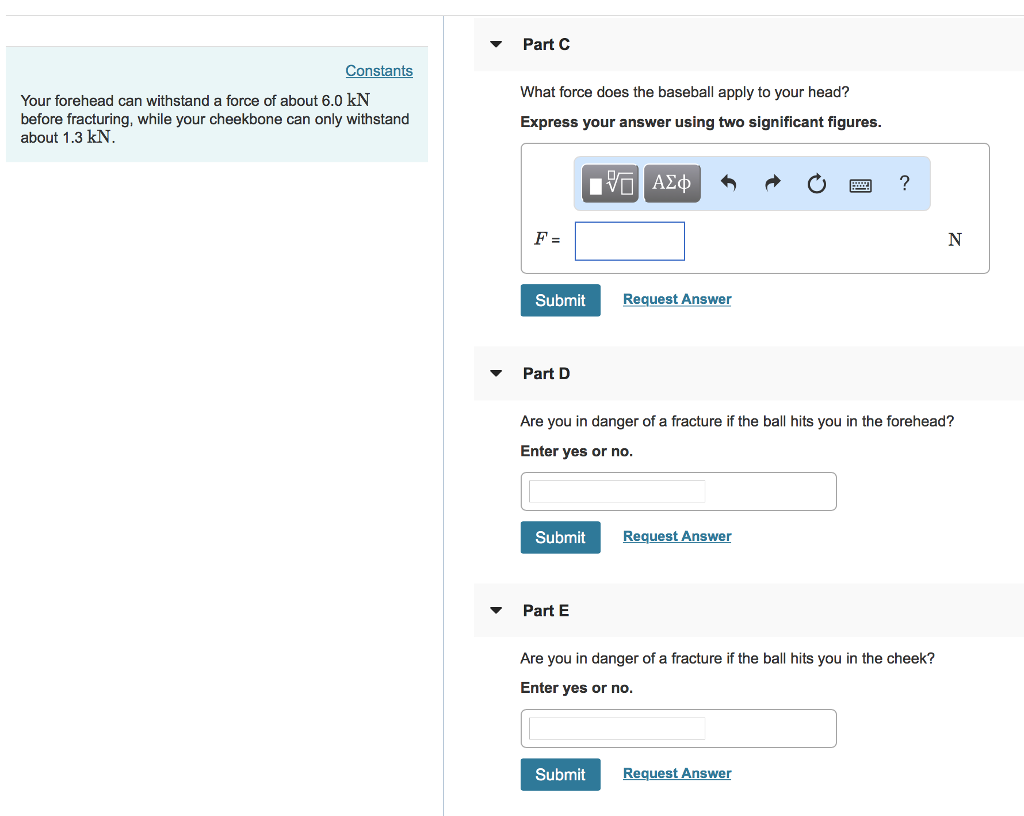The image size is (1024, 816).
Task: Click the F = answer input box
Action: [x=630, y=241]
